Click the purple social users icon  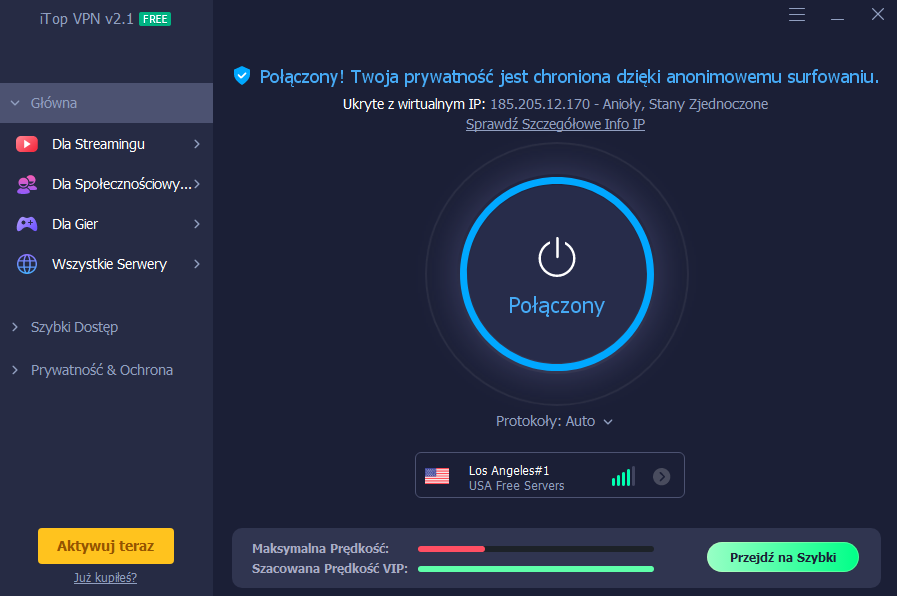(x=27, y=184)
